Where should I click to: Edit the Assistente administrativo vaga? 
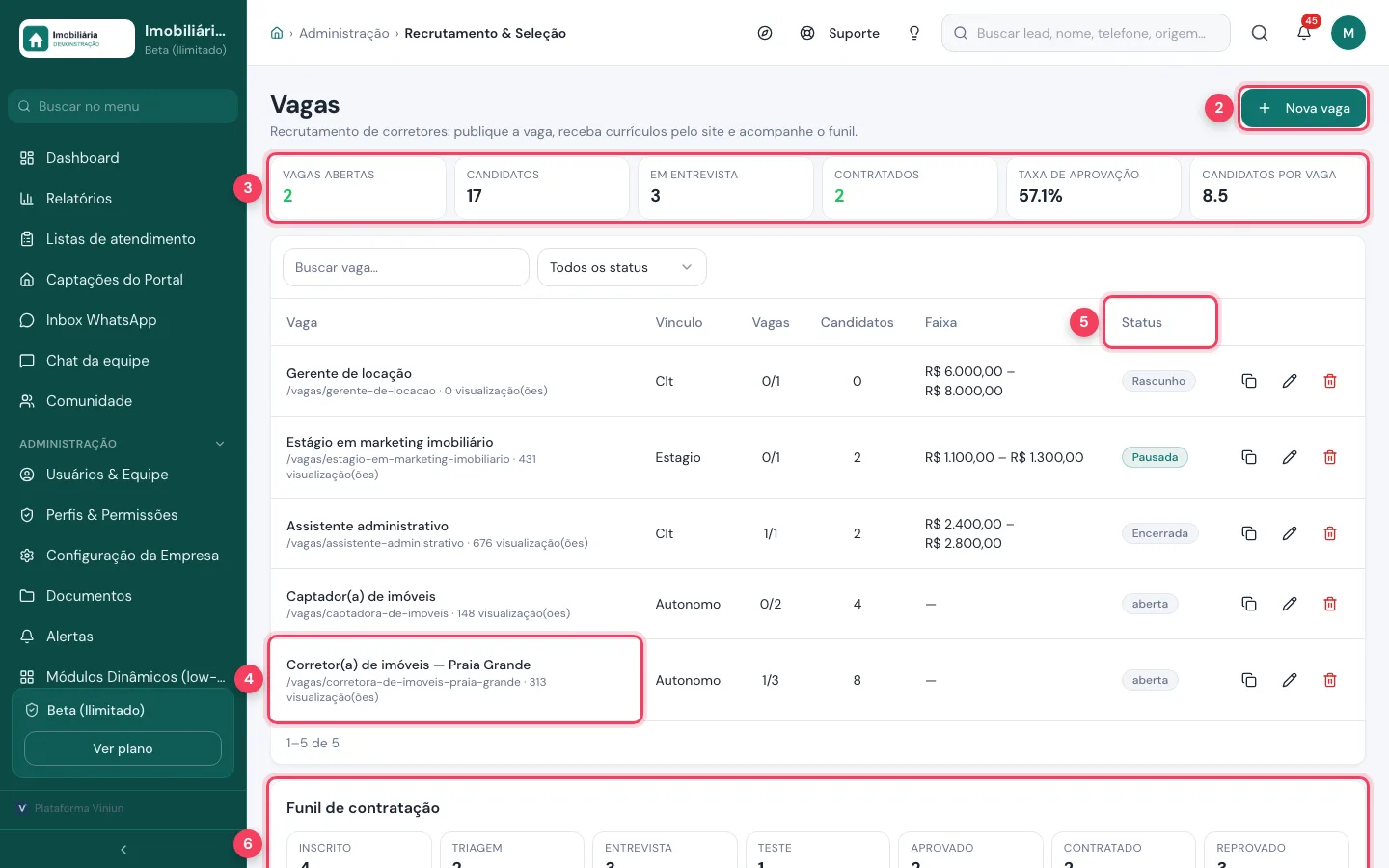pos(1290,533)
